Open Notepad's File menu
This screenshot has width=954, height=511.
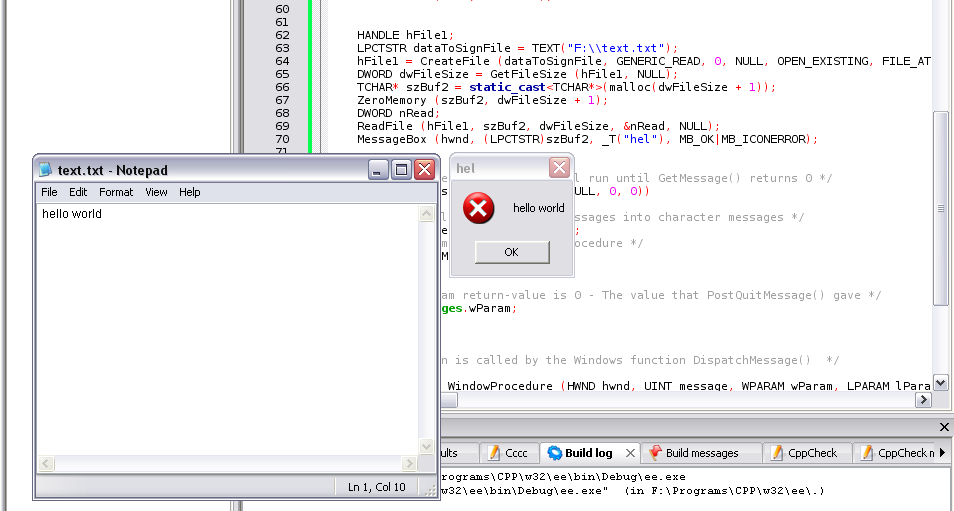pyautogui.click(x=49, y=192)
